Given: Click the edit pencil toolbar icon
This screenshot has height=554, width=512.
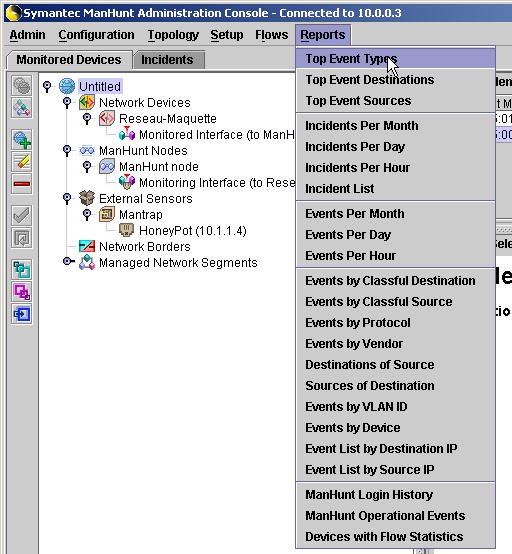Looking at the screenshot, I should coord(22,161).
